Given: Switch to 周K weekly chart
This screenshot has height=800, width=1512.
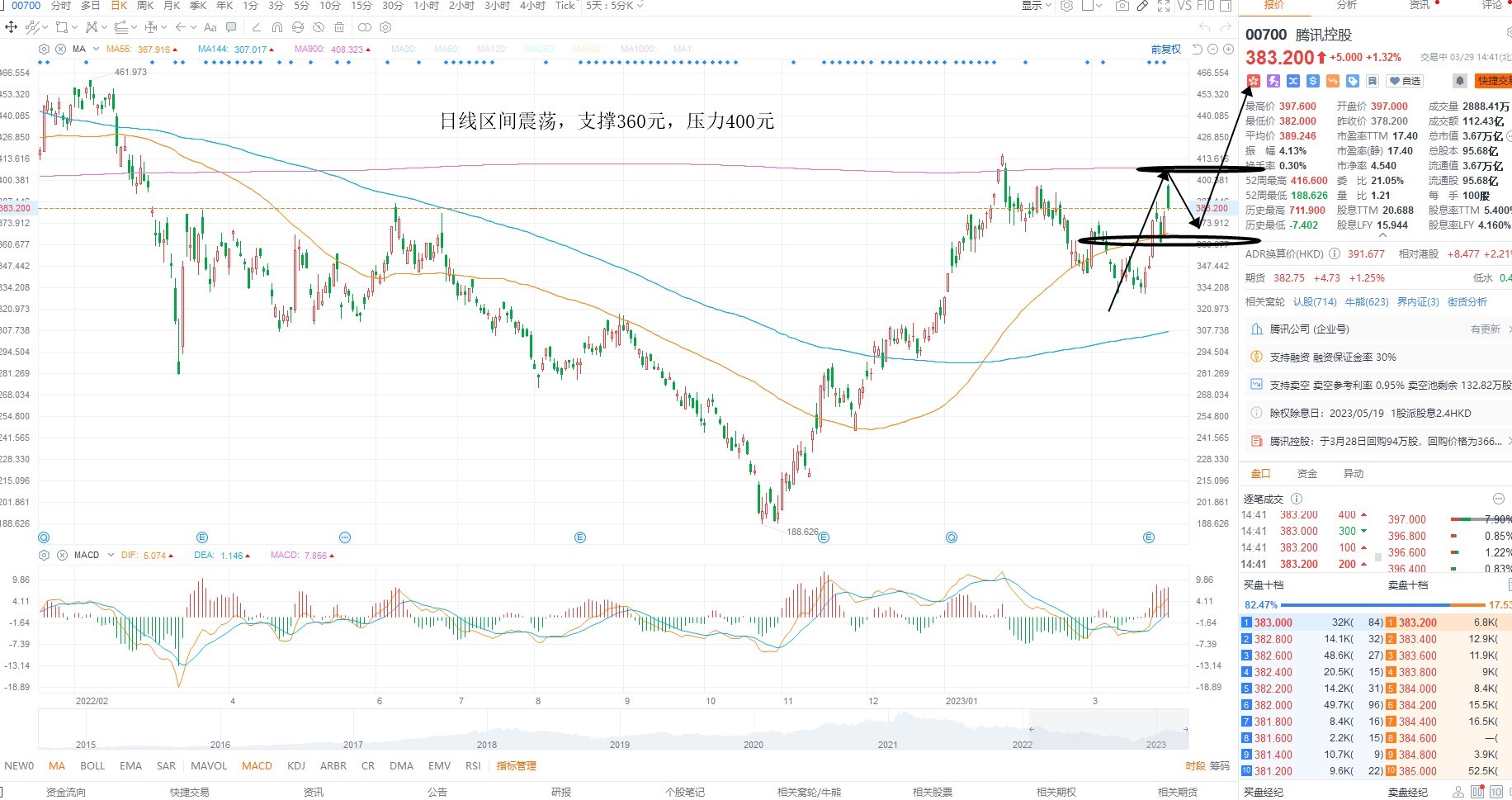Looking at the screenshot, I should 145,6.
